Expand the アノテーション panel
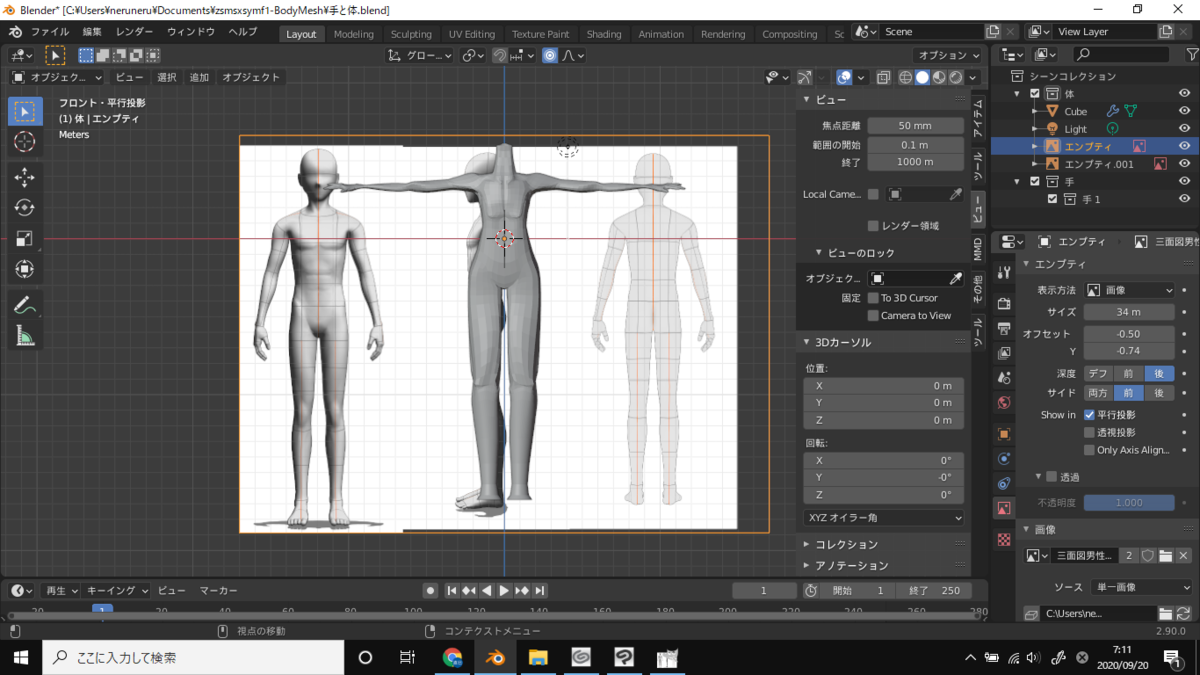Image resolution: width=1200 pixels, height=675 pixels. [851, 565]
